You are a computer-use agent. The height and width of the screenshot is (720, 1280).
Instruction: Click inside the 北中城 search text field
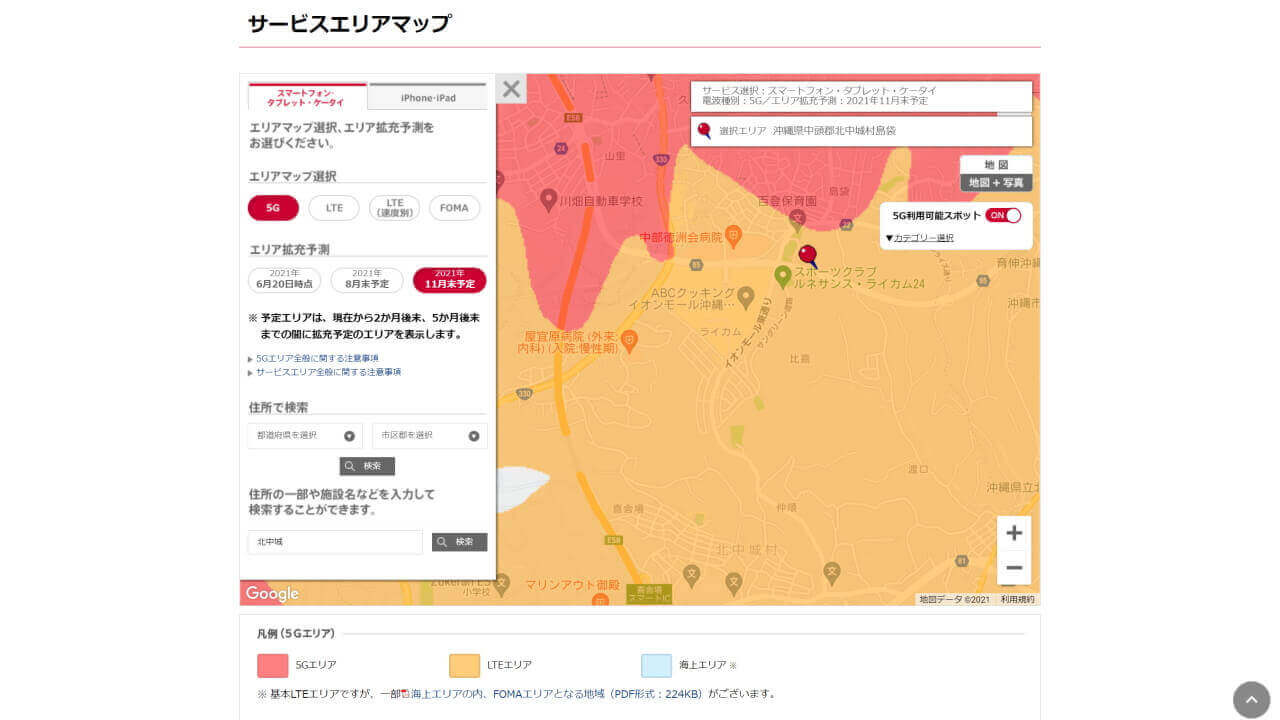coord(335,541)
